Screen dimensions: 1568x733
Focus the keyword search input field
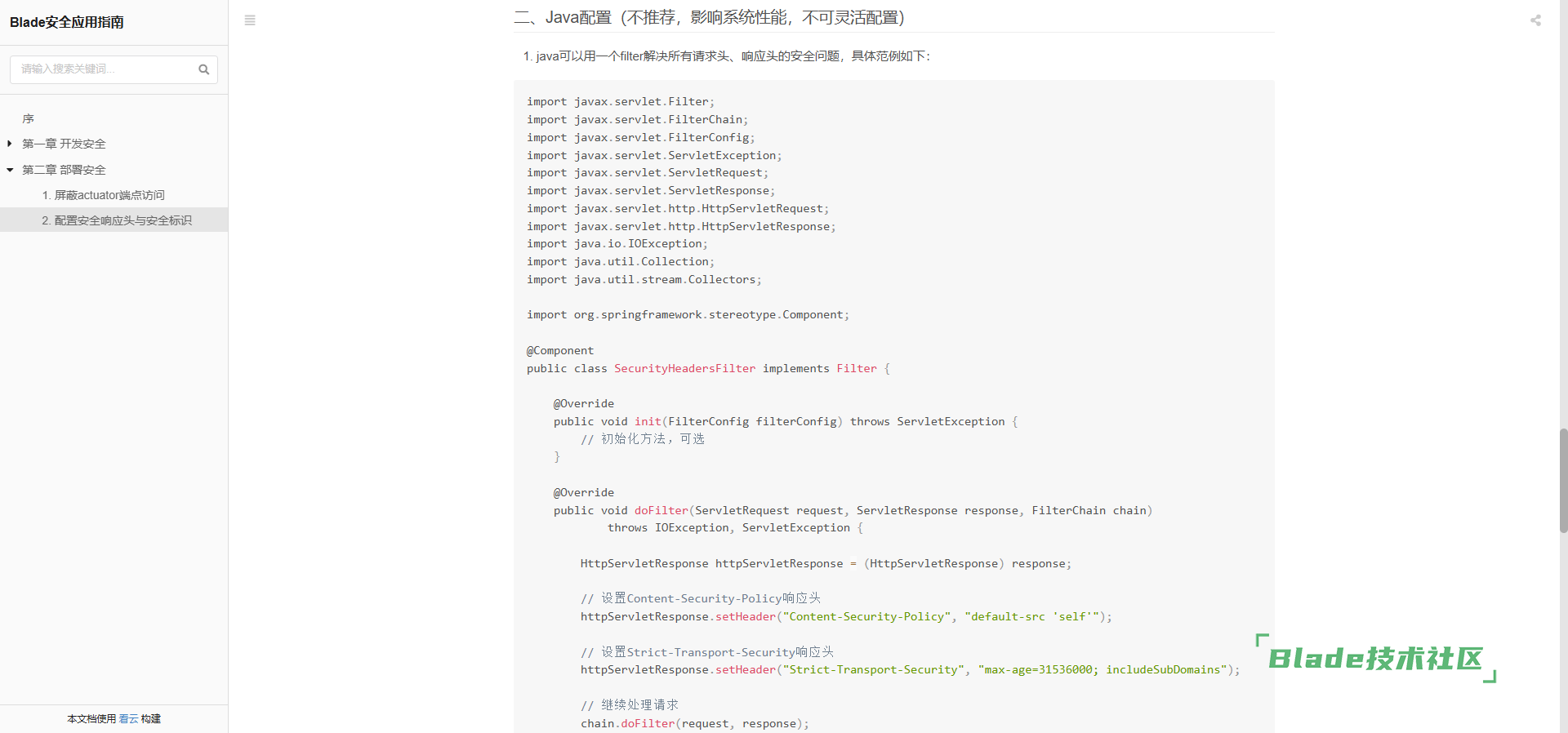pyautogui.click(x=114, y=69)
